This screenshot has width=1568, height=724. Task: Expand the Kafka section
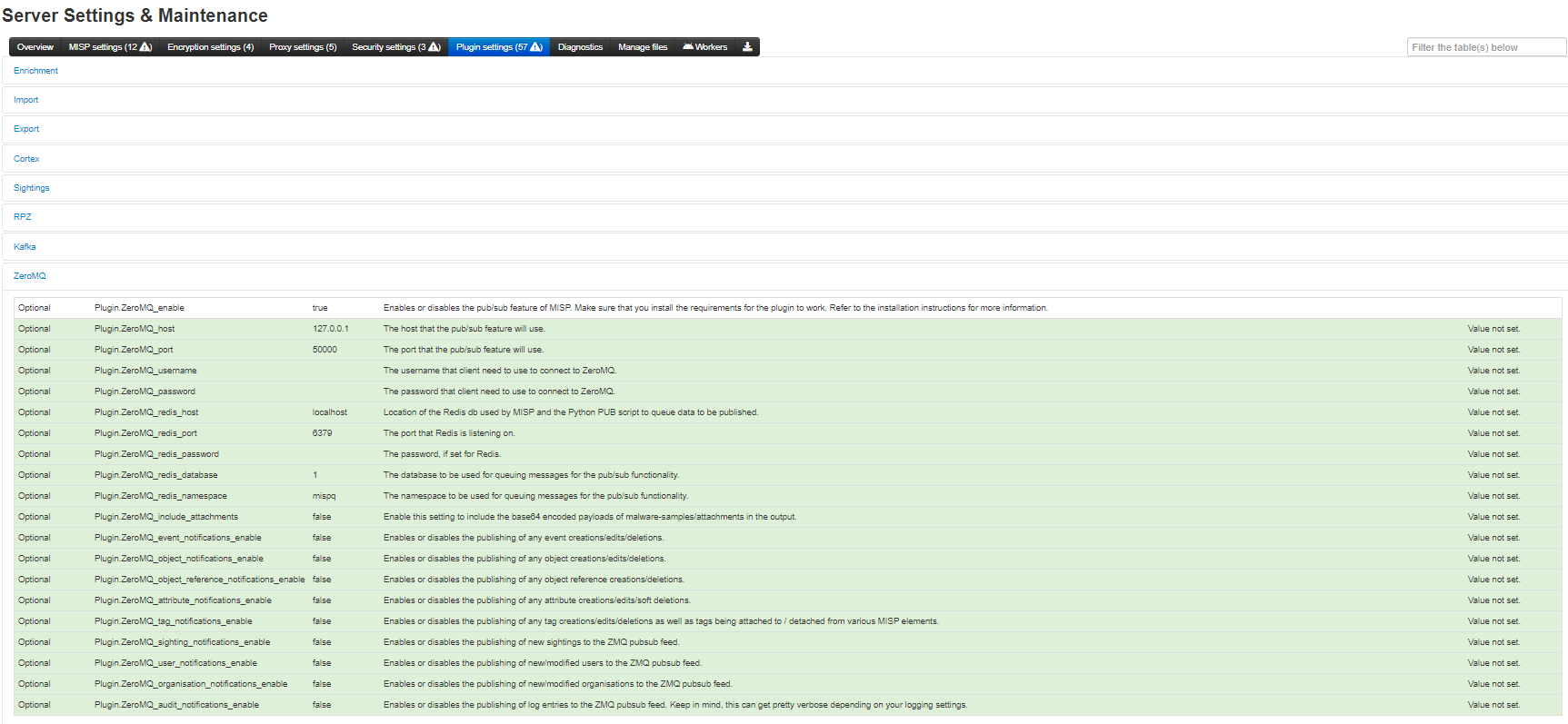(25, 247)
